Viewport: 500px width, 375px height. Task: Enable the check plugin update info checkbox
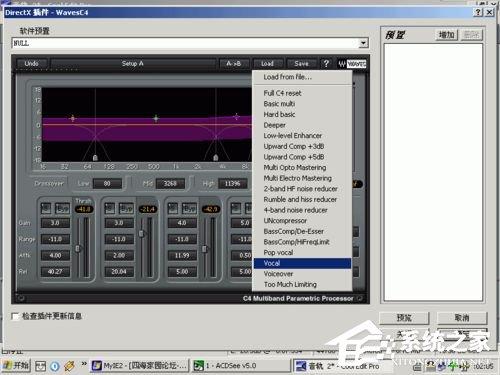(x=15, y=316)
